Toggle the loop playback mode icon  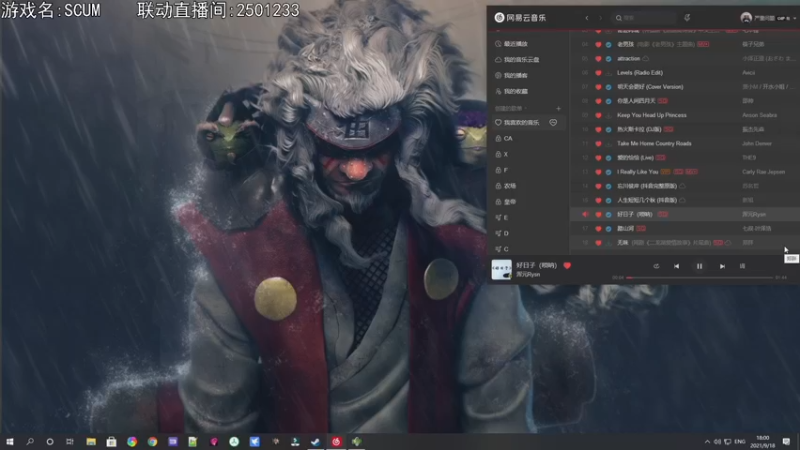656,266
